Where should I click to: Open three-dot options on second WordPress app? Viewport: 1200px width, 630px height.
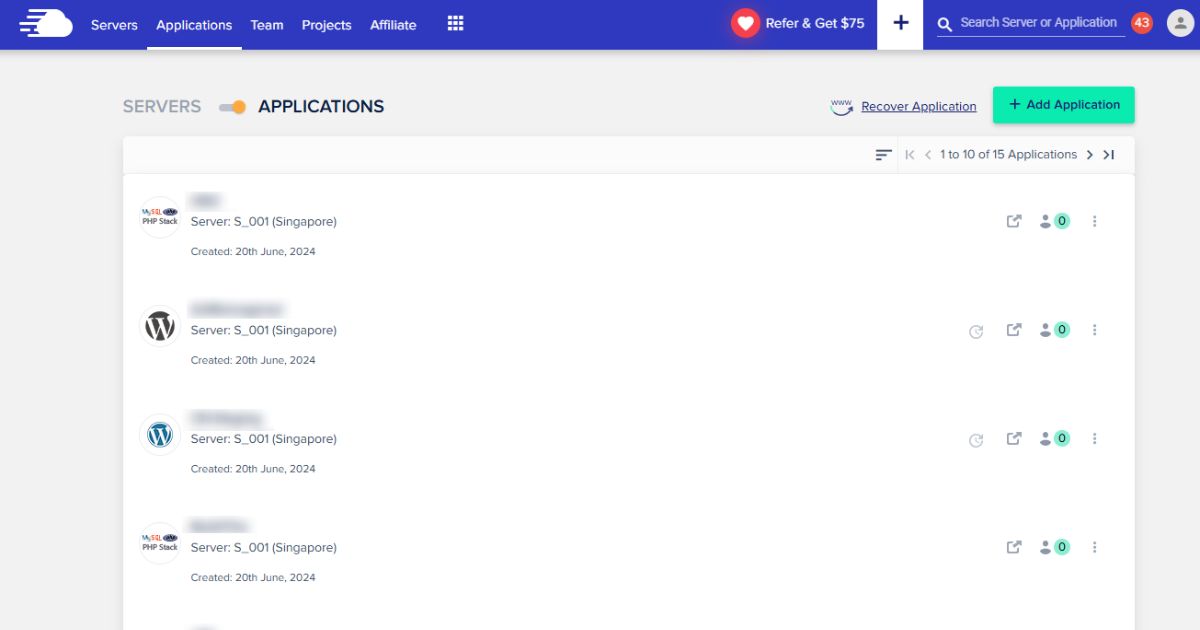click(x=1095, y=439)
